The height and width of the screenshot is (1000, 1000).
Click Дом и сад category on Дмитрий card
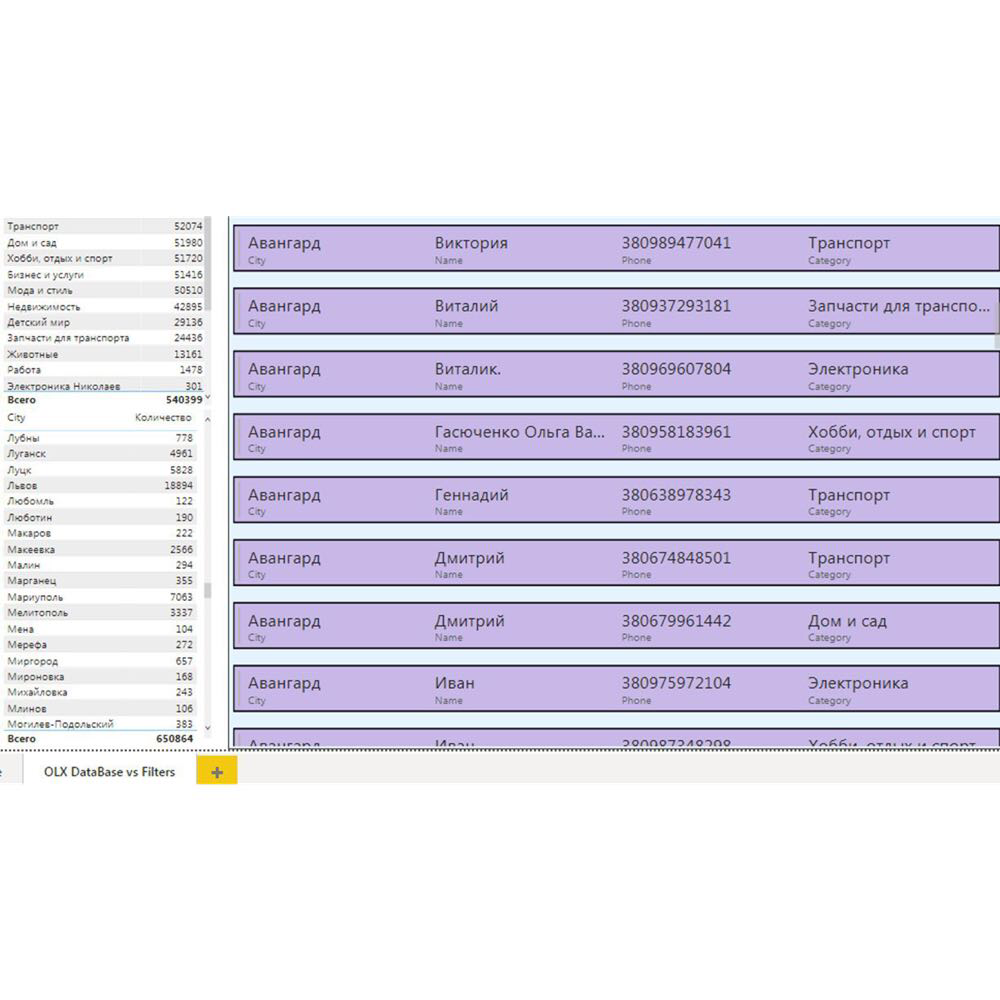click(x=847, y=621)
